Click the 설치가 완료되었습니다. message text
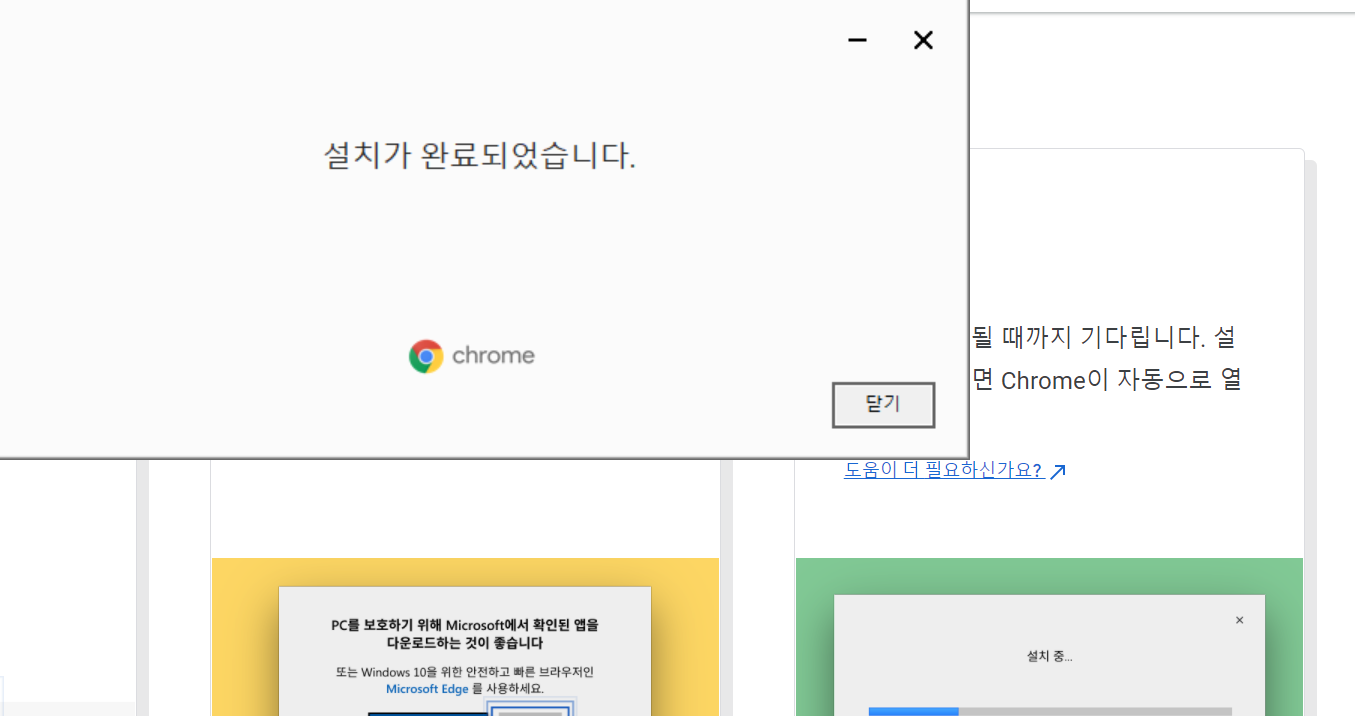The height and width of the screenshot is (716, 1355). click(x=479, y=156)
